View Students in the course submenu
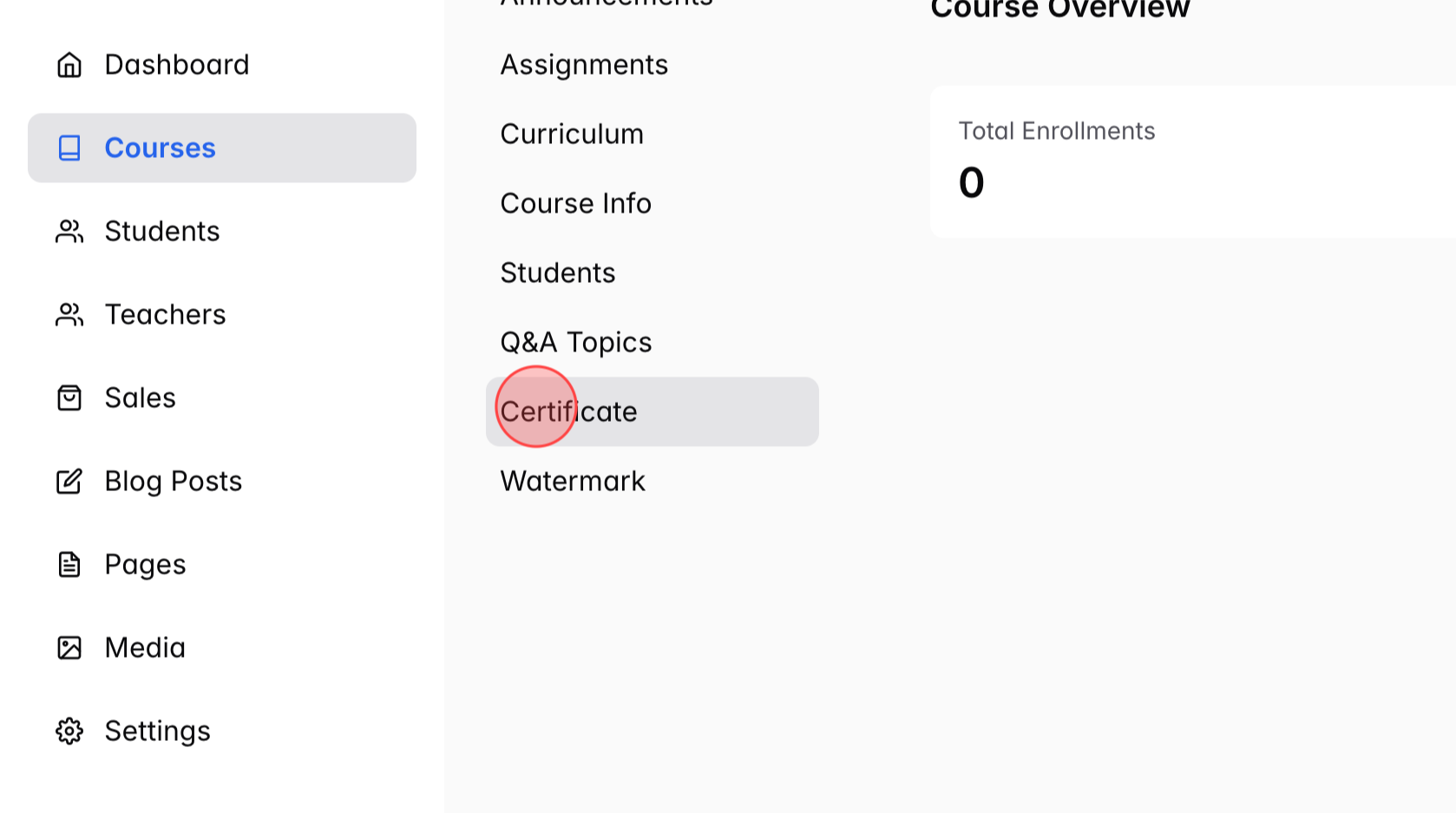 coord(558,272)
